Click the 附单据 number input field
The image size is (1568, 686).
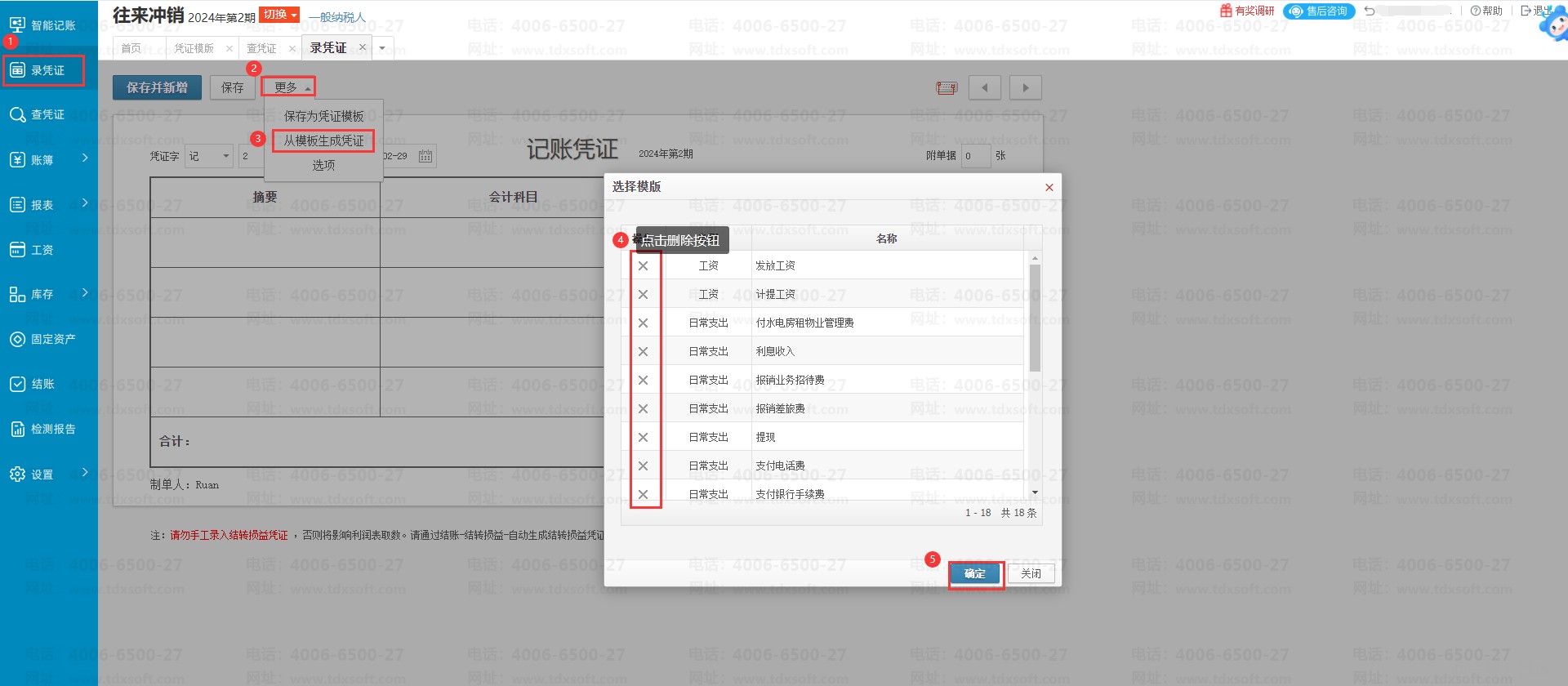pos(975,156)
